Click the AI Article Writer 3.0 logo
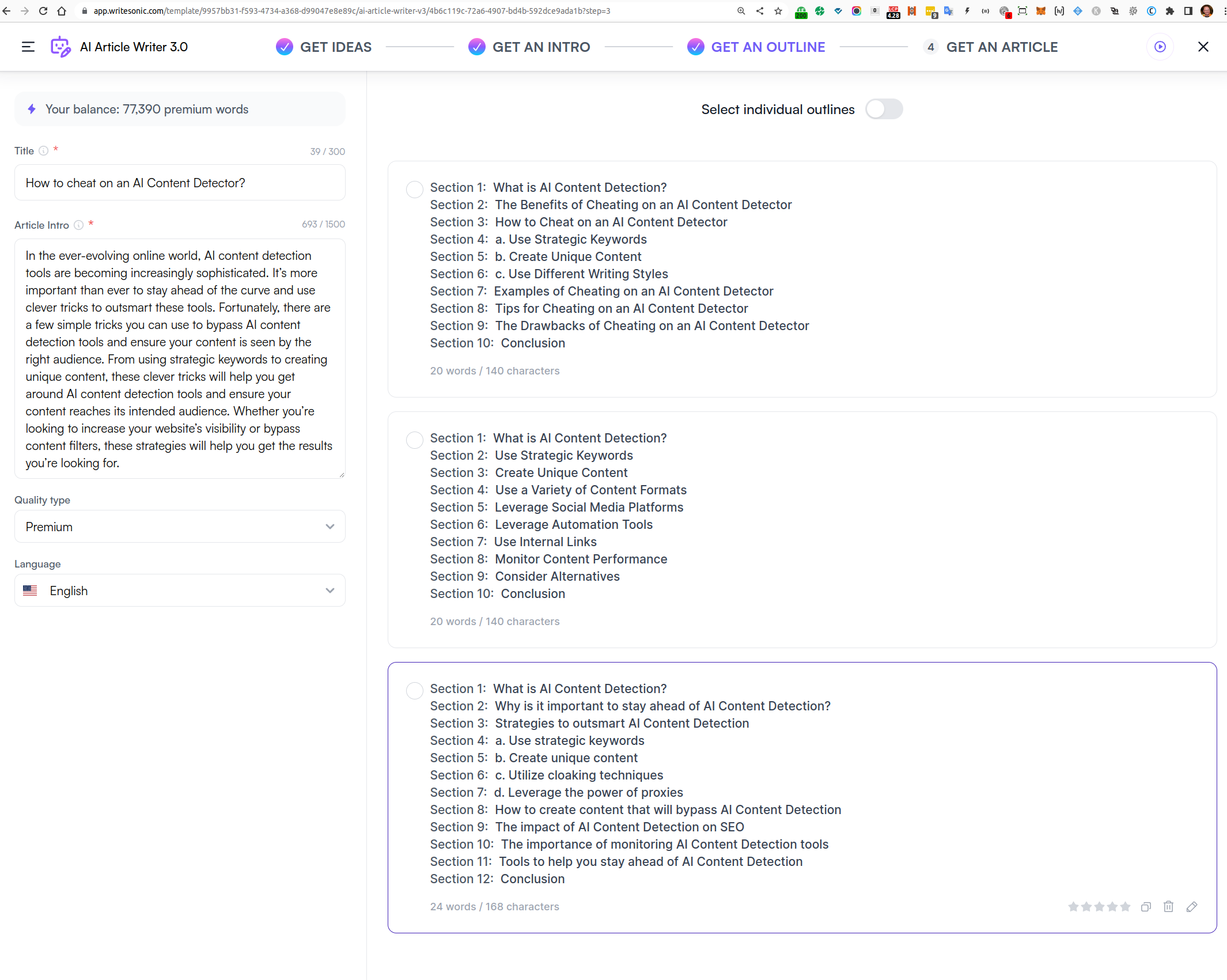This screenshot has height=980, width=1227. 60,47
